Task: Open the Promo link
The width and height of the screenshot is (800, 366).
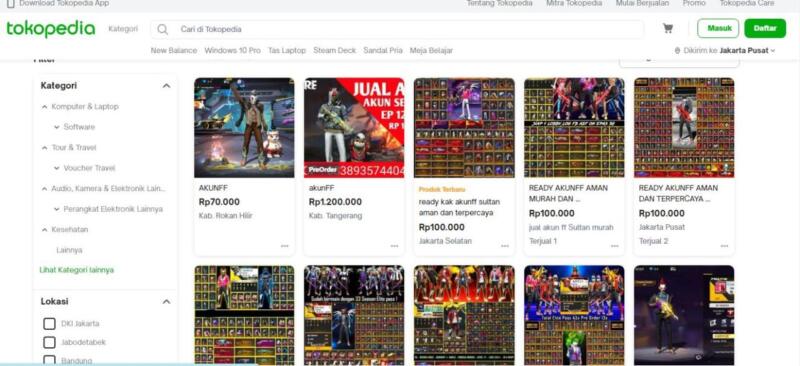Action: [694, 3]
